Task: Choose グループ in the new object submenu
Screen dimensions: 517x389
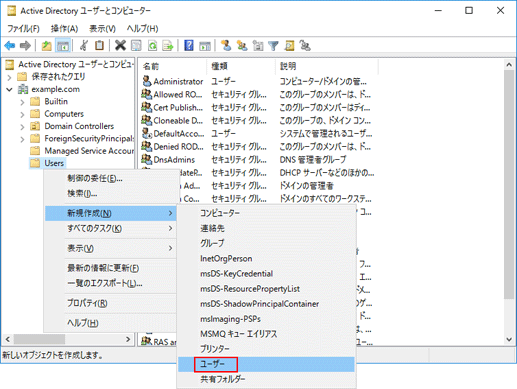Action: coord(266,243)
